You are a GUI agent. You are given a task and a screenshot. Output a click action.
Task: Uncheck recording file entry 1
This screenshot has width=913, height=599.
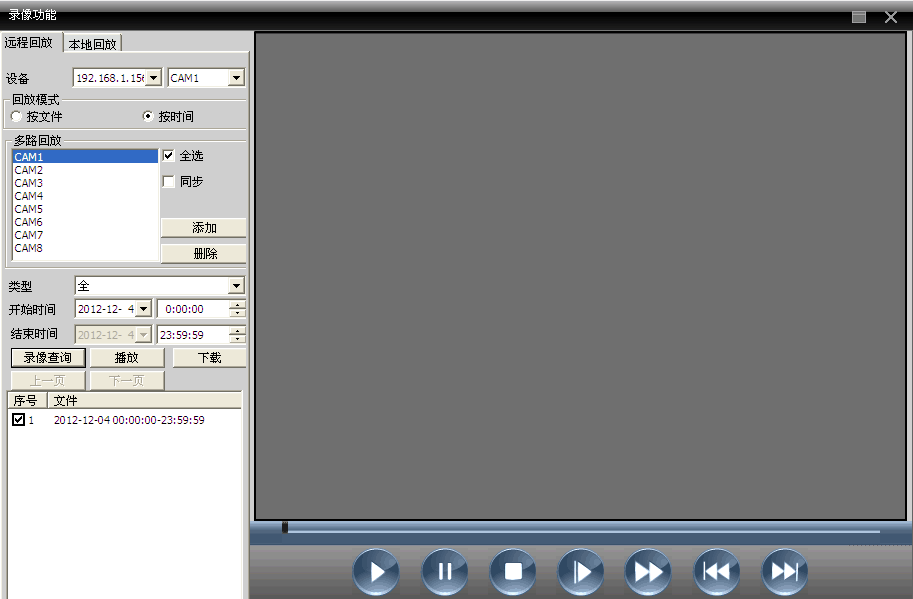point(18,420)
